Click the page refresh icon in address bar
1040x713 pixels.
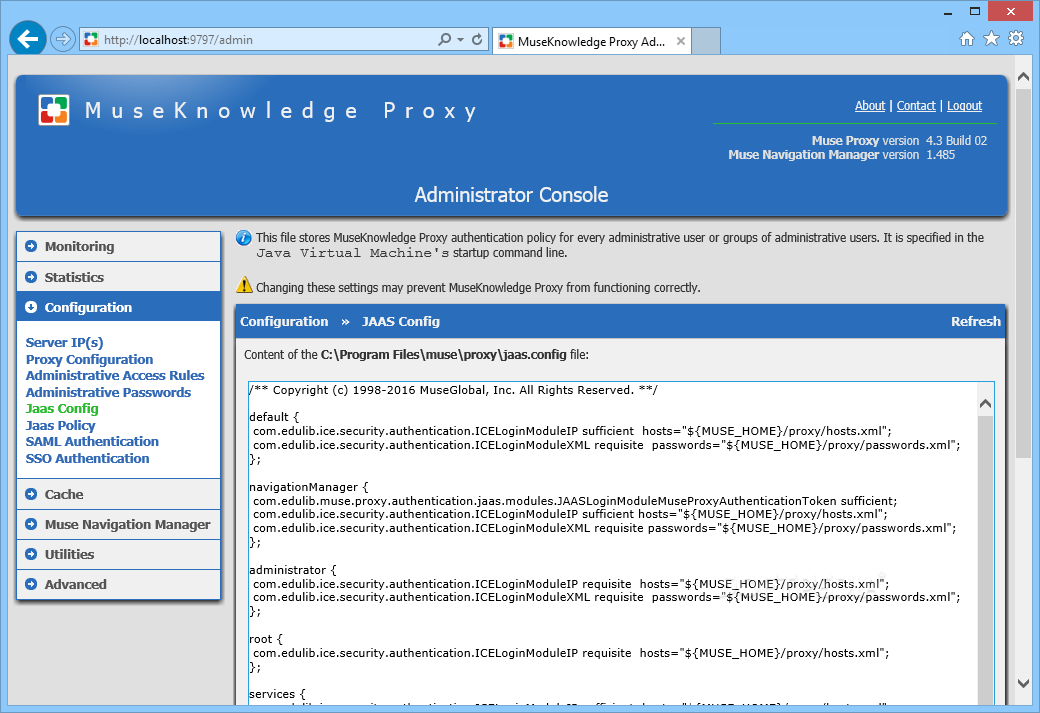[x=477, y=39]
